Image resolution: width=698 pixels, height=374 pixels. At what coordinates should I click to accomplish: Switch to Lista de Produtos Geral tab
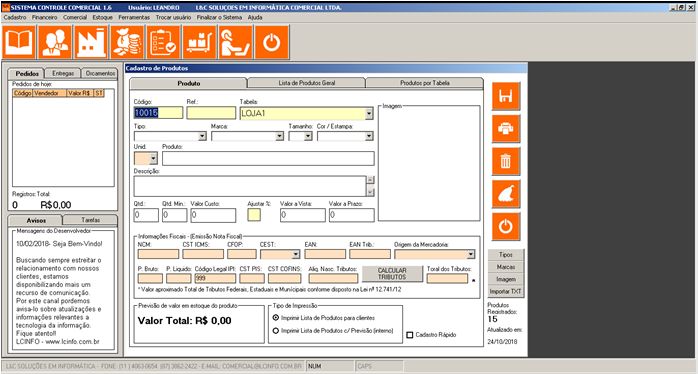tap(306, 83)
